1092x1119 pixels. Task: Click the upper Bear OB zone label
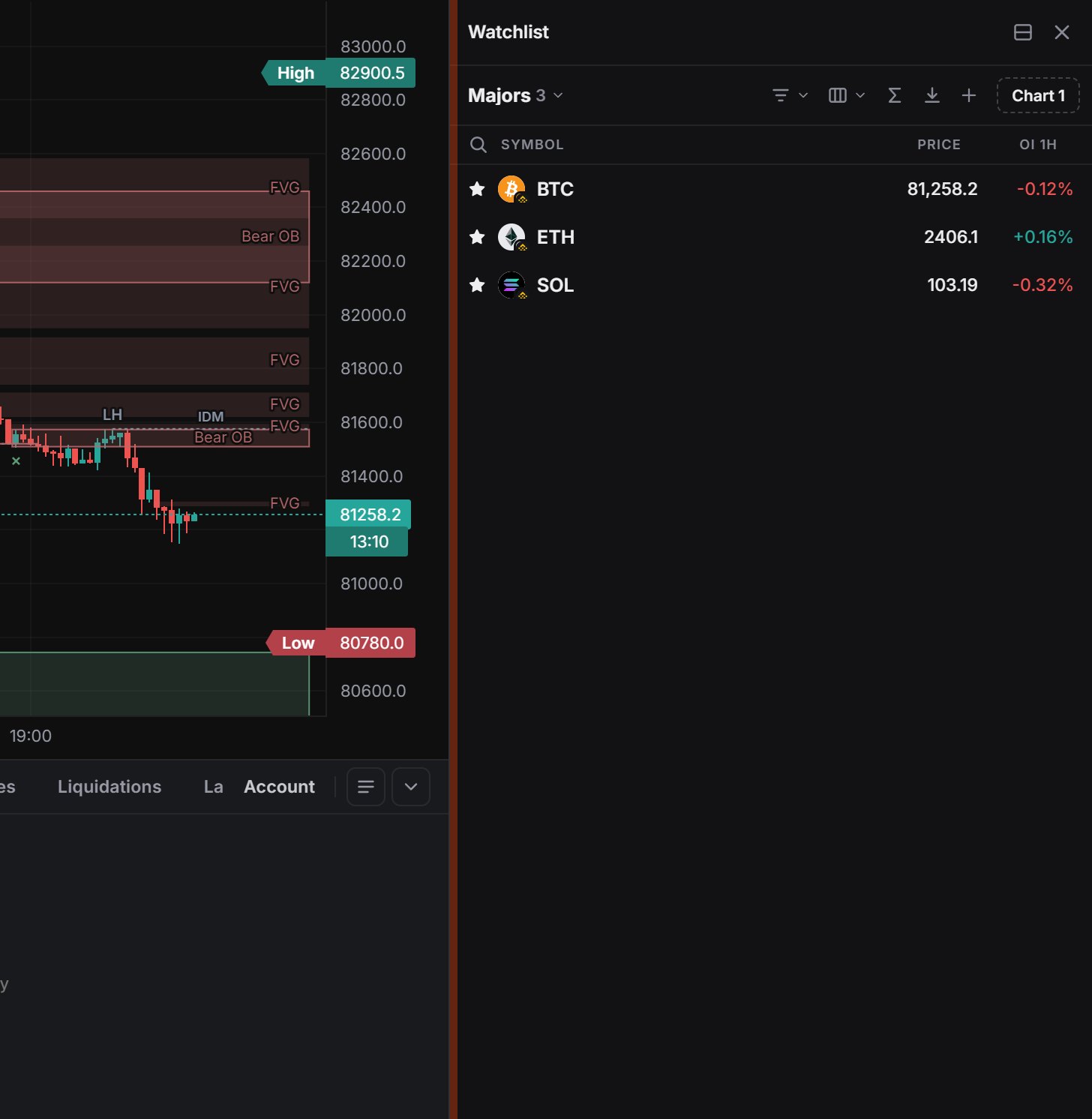click(x=270, y=236)
